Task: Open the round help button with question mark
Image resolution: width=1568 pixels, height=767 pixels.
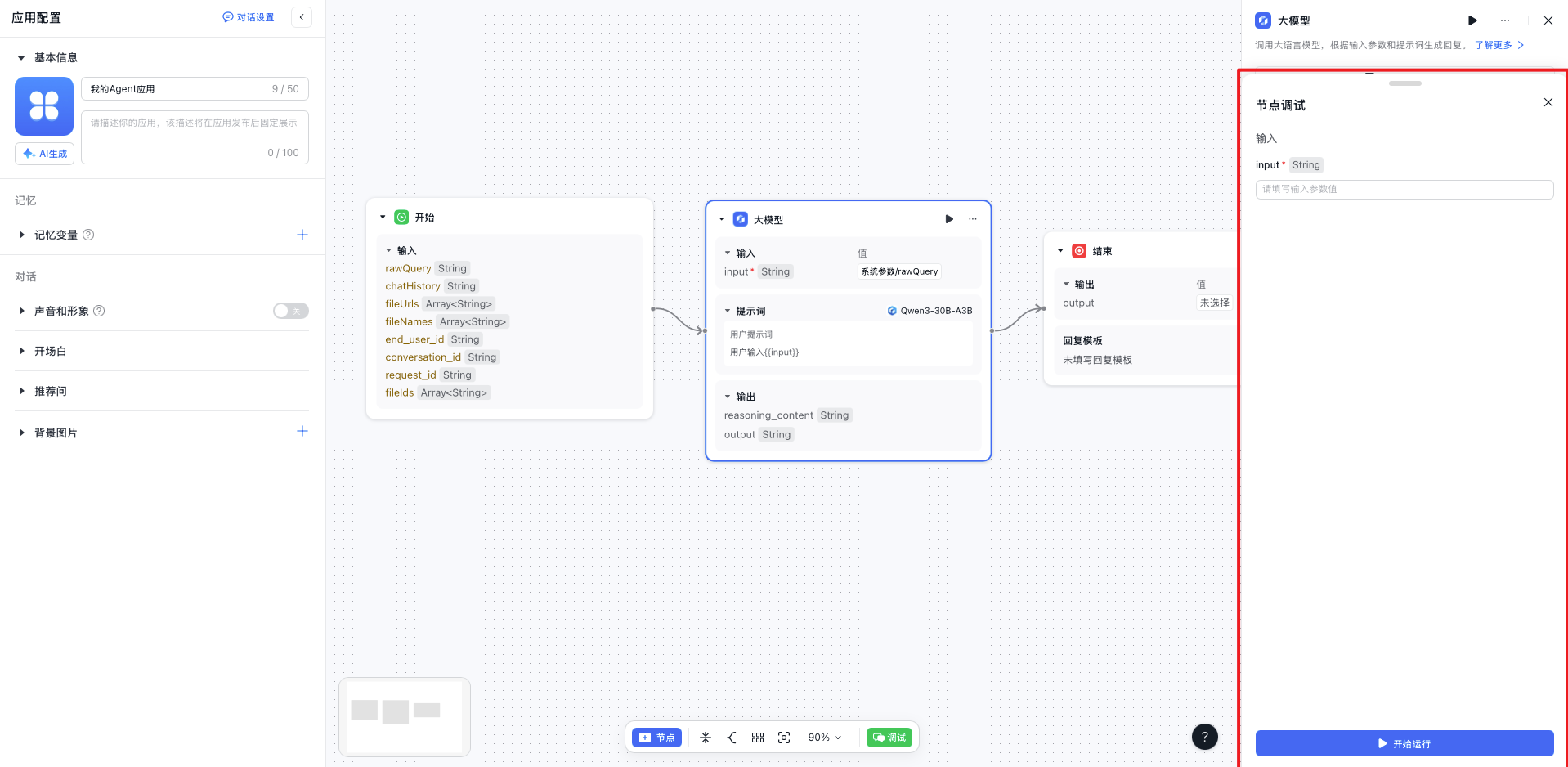Action: (x=1205, y=737)
